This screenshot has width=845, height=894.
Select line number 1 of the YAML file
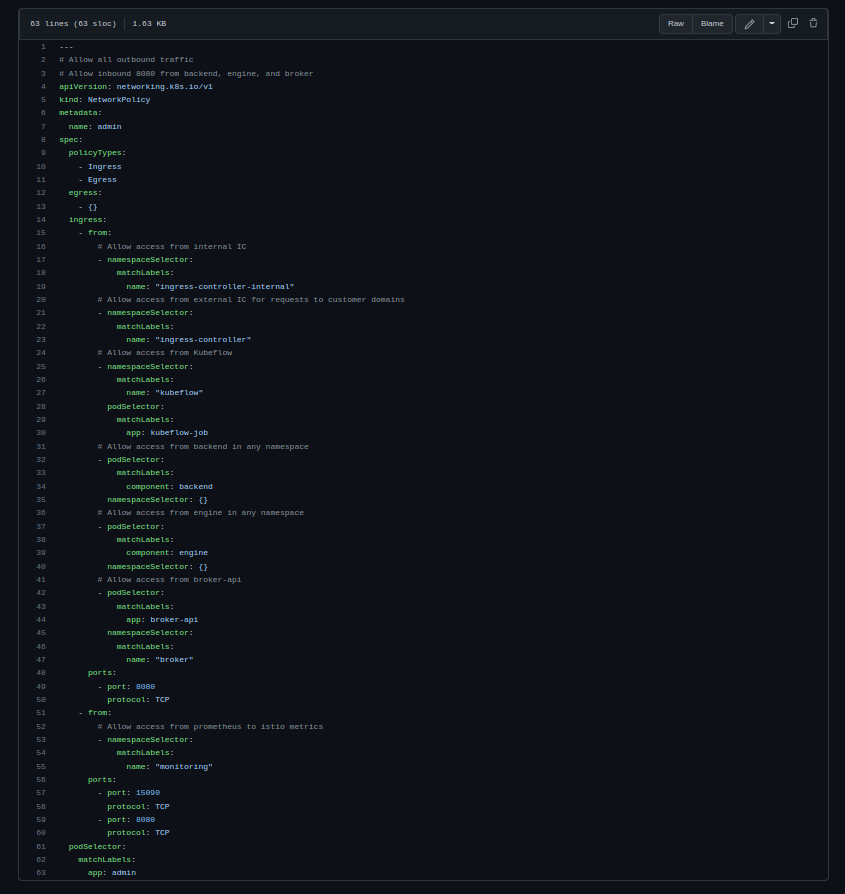pos(42,46)
